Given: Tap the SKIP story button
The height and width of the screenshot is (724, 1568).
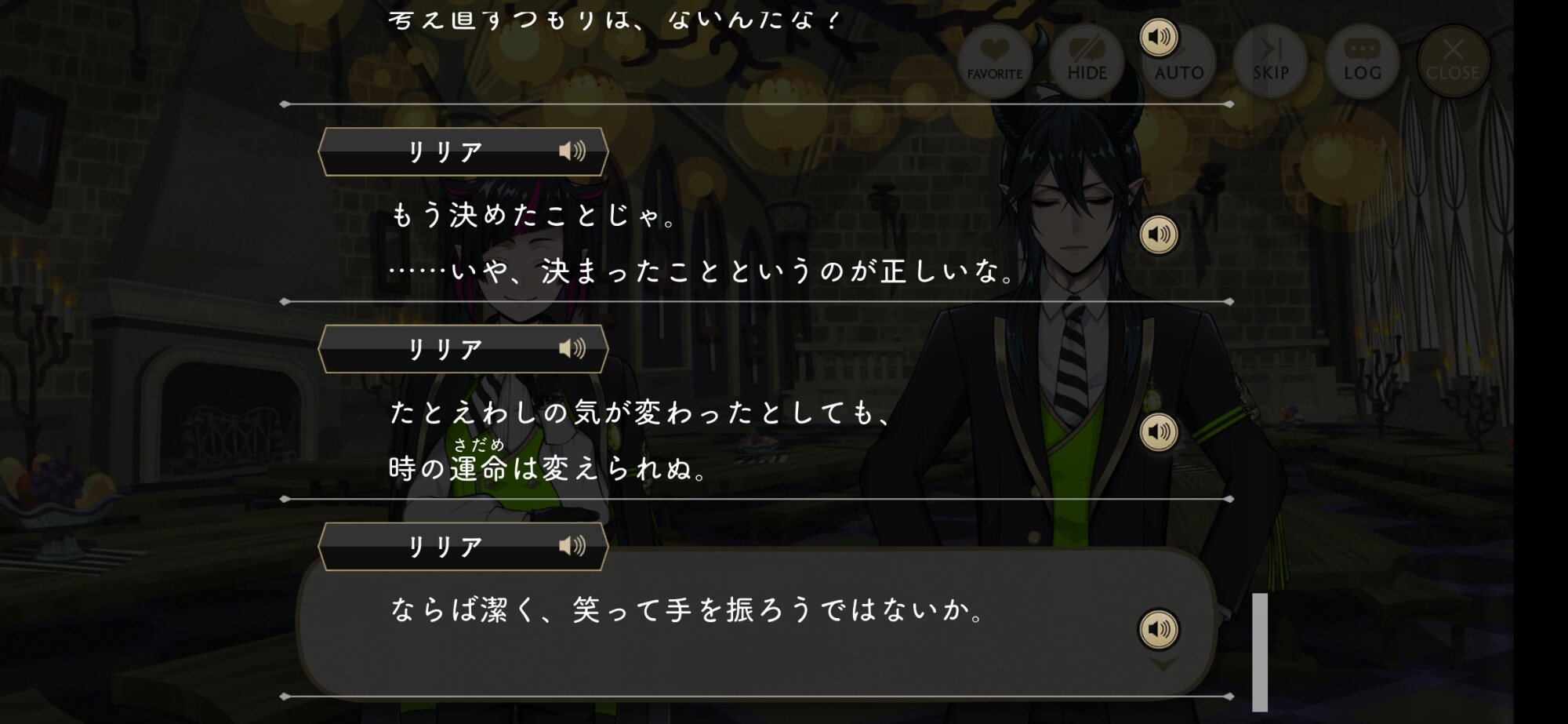Looking at the screenshot, I should [x=1270, y=61].
